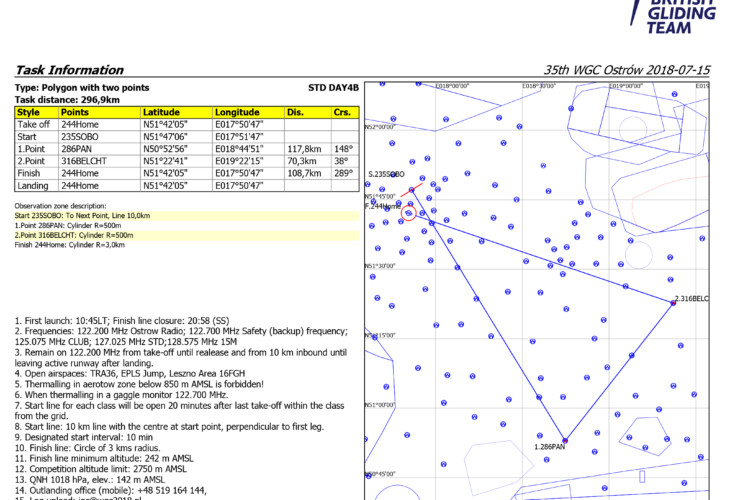Click the Longitude column header
This screenshot has height=500, width=730.
[237, 113]
